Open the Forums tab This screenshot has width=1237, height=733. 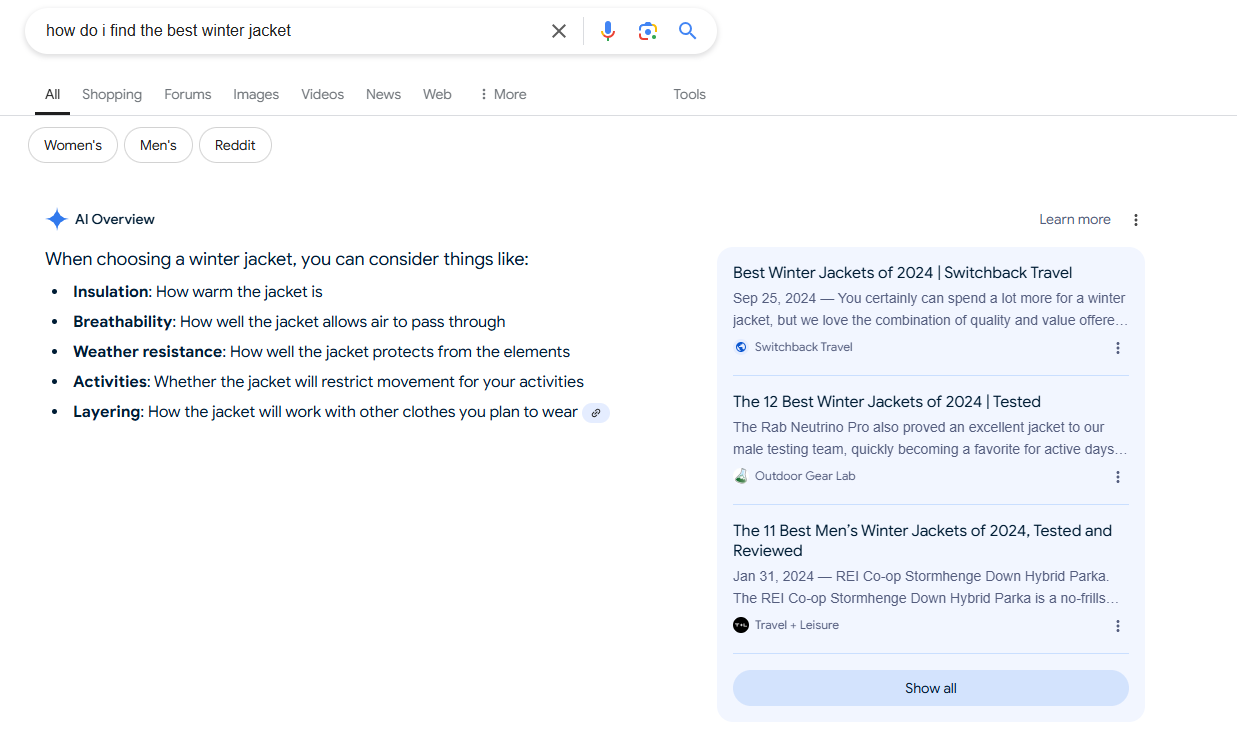(x=188, y=94)
